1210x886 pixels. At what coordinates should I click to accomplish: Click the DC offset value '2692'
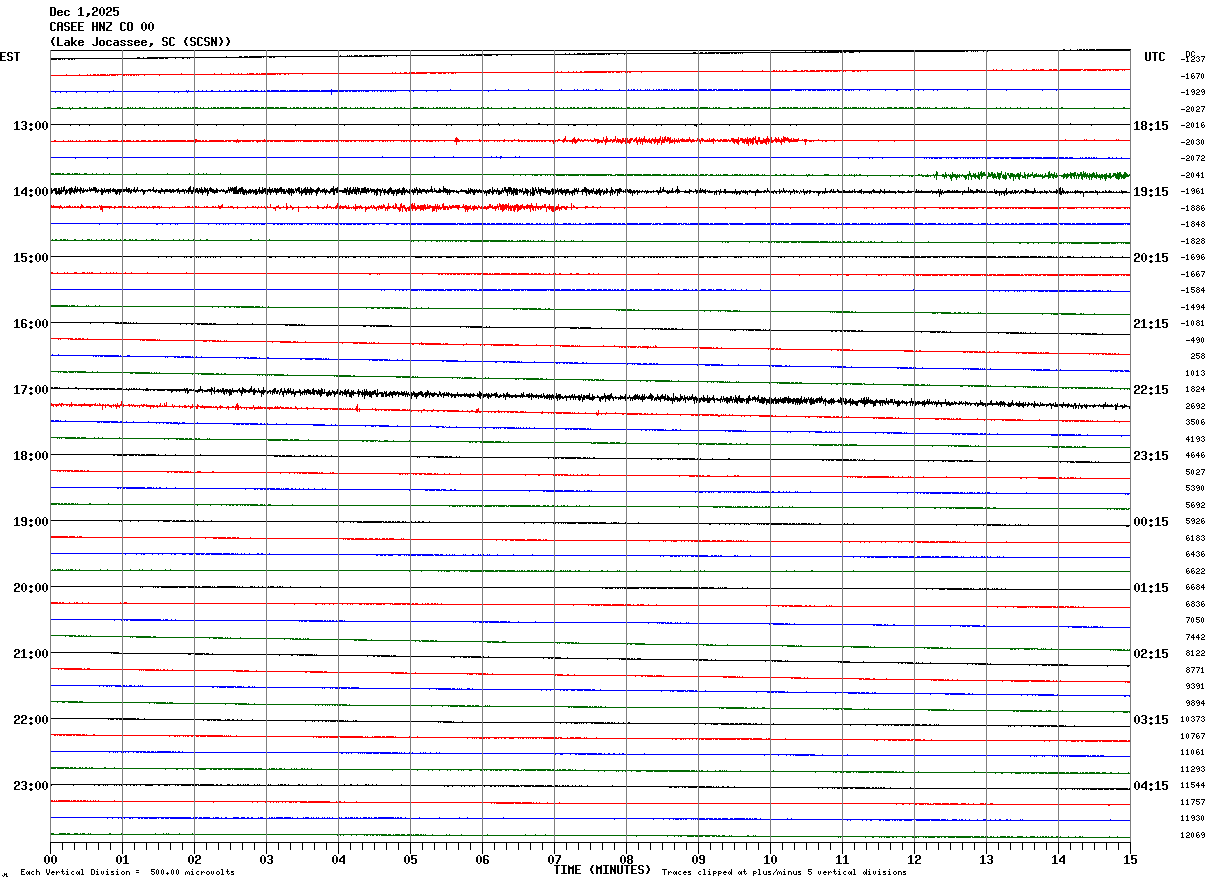(1195, 406)
